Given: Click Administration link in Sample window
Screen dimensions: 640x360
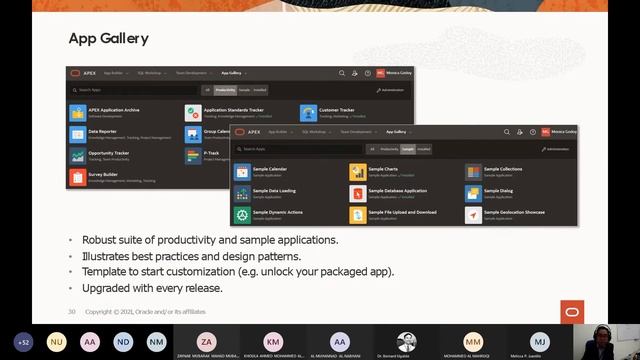Looking at the screenshot, I should [x=555, y=149].
